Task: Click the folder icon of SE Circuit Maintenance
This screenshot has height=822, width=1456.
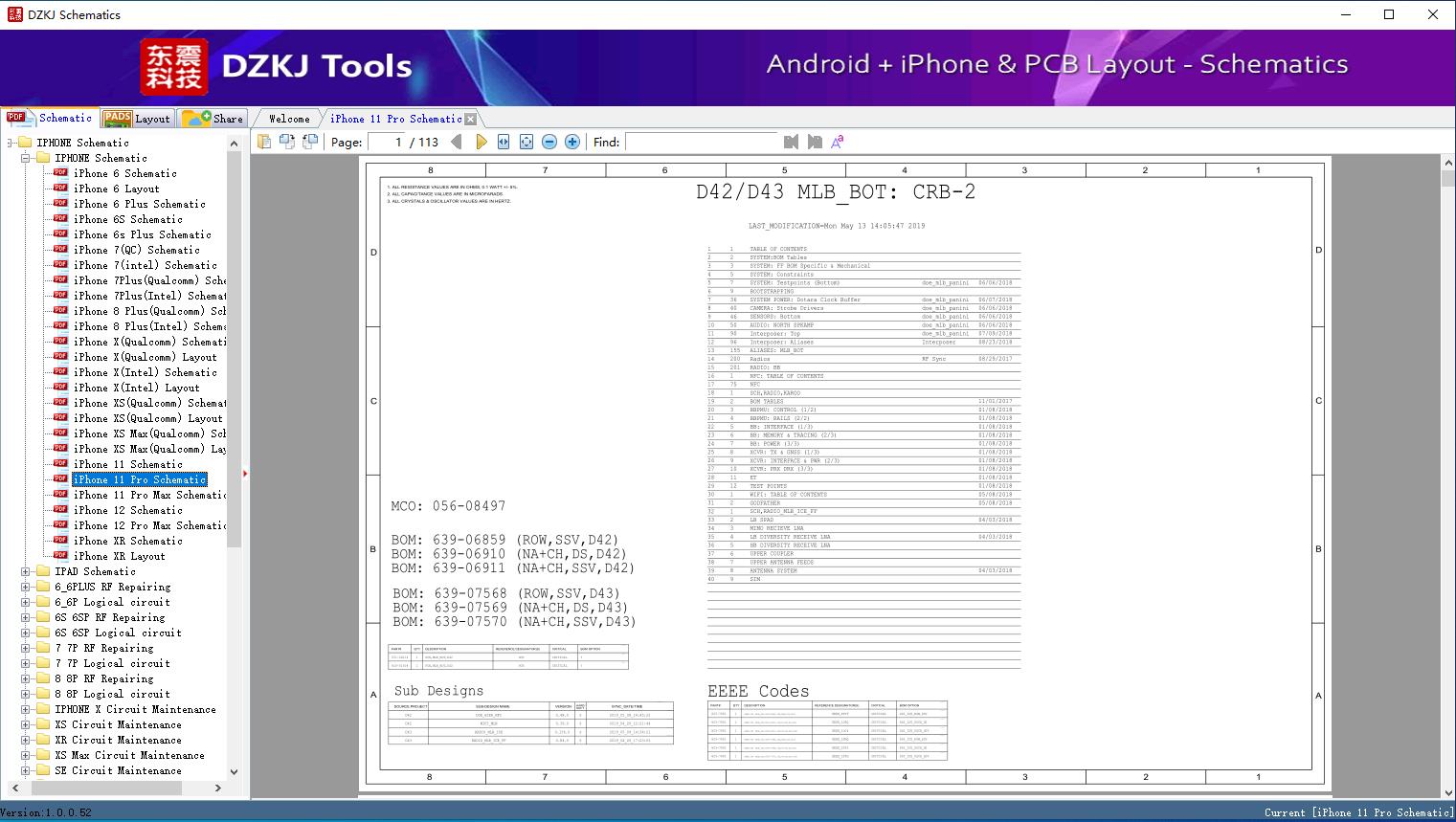Action: [x=43, y=770]
